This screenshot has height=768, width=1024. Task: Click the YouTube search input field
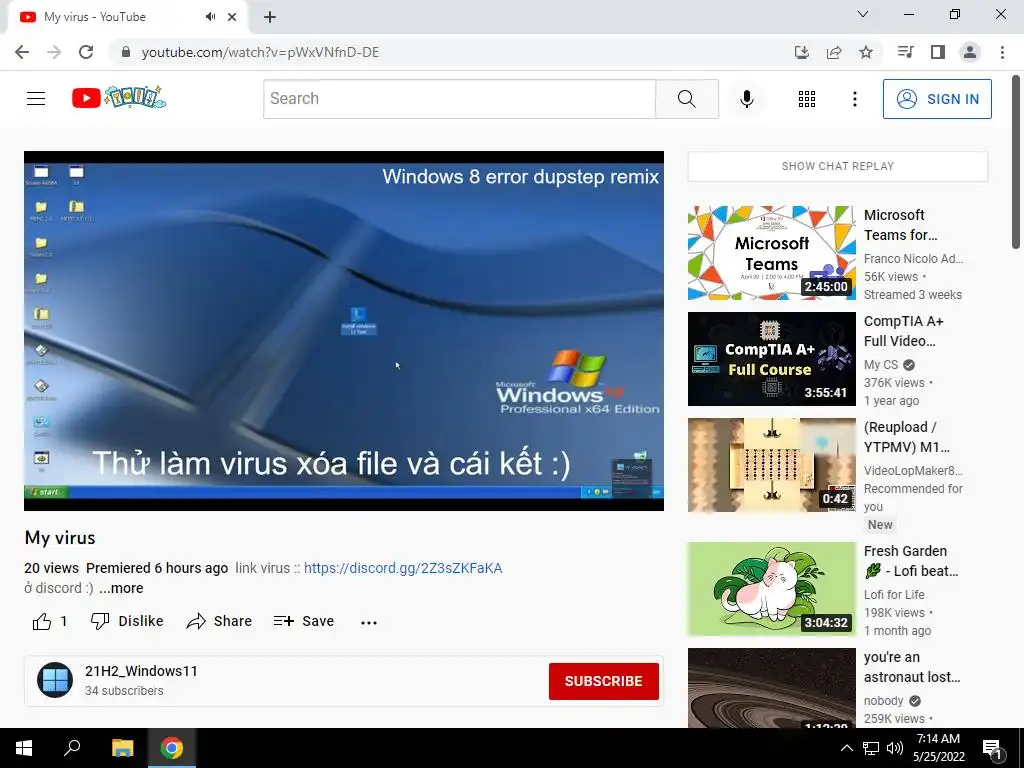click(459, 99)
